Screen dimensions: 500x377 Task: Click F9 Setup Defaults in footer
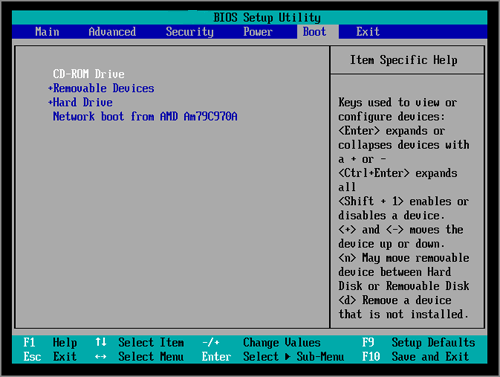pyautogui.click(x=419, y=343)
